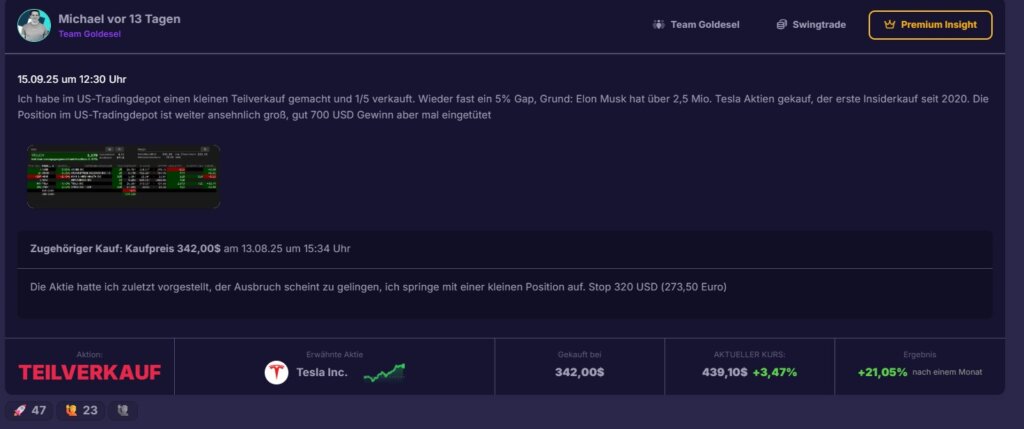1024x429 pixels.
Task: Click Michael's profile avatar
Action: pos(34,25)
